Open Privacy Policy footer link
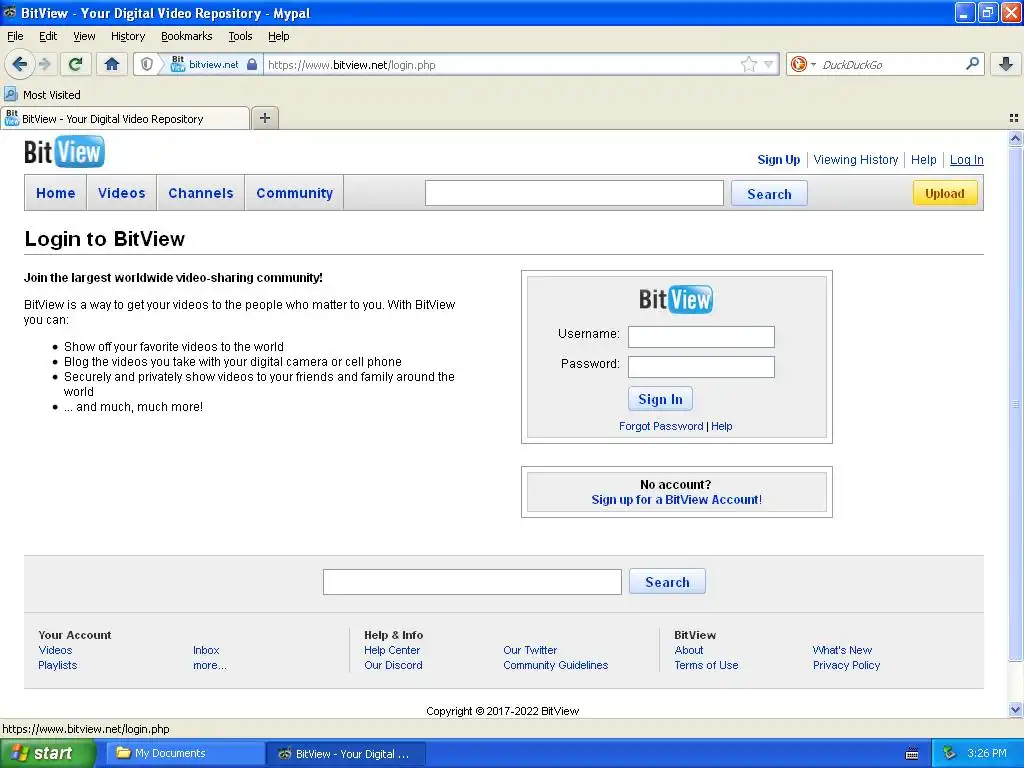1024x768 pixels. tap(846, 665)
